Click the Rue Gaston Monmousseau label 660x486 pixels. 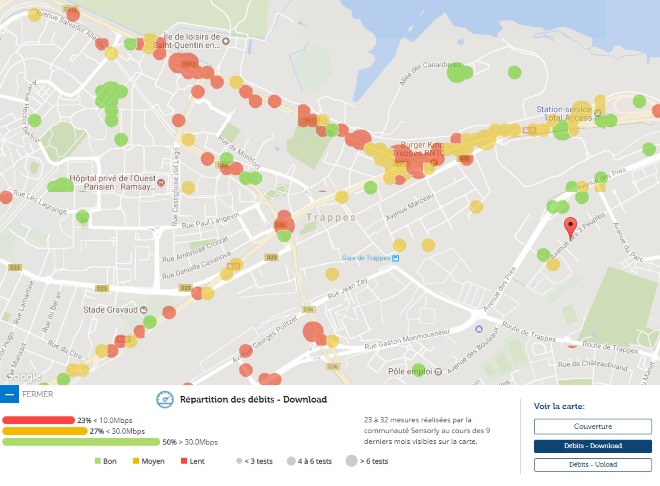407,339
